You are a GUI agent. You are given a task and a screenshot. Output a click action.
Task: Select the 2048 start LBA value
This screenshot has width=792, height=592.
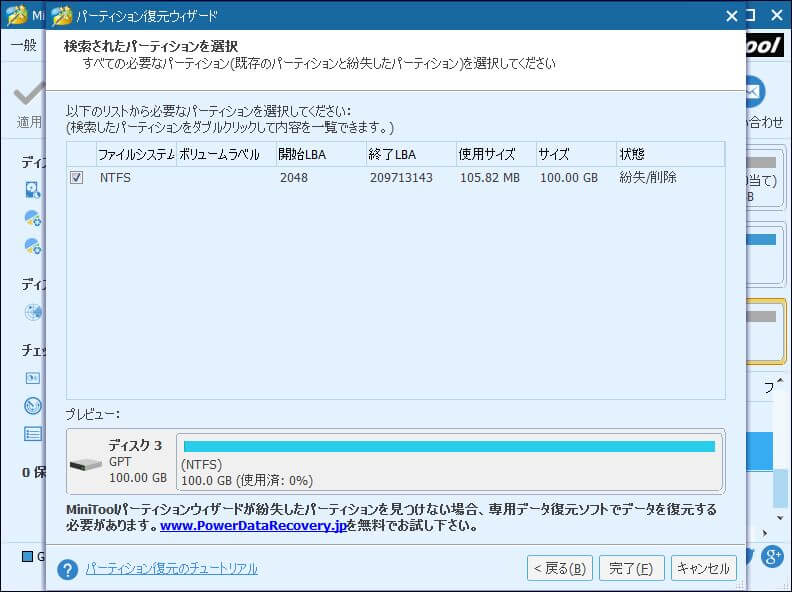coord(294,178)
